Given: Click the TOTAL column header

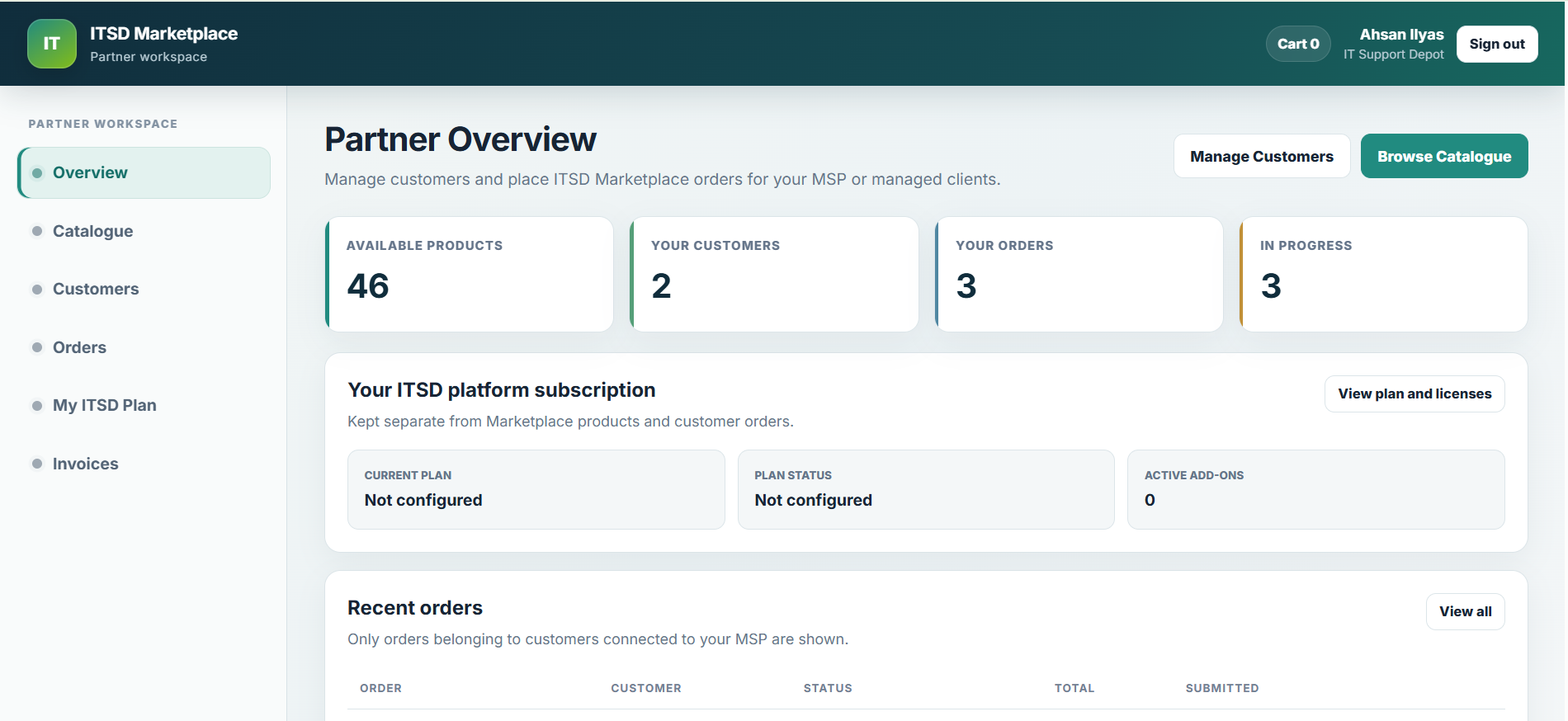Looking at the screenshot, I should [x=1074, y=688].
